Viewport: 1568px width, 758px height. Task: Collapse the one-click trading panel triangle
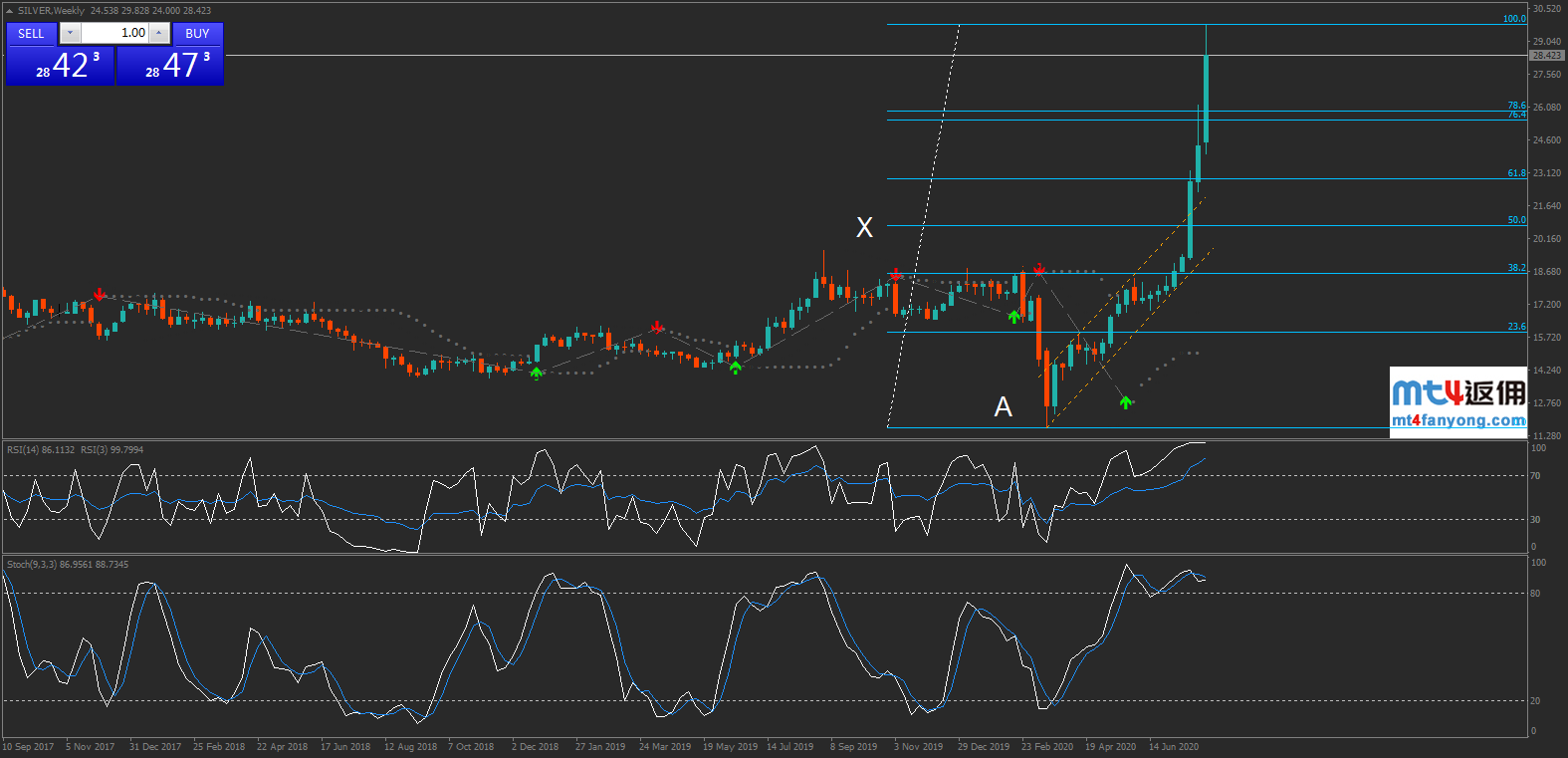10,11
